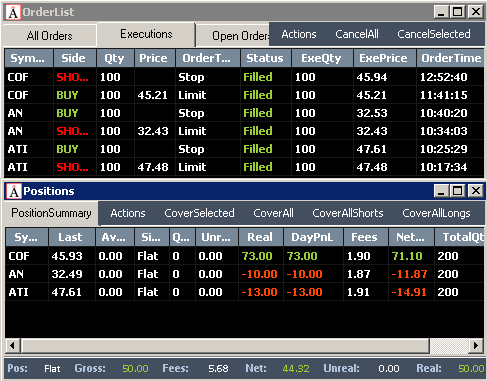
Task: Click the OrderList window app icon
Action: click(13, 12)
